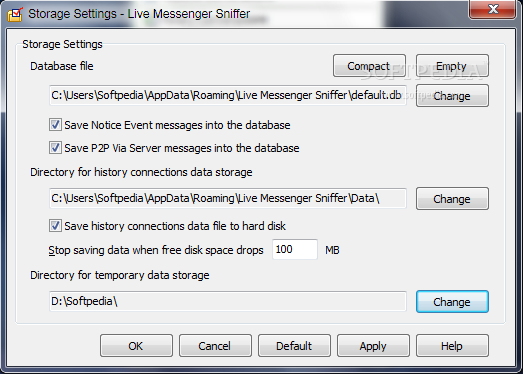Click the database file path field
This screenshot has height=374, width=523.
pyautogui.click(x=228, y=95)
